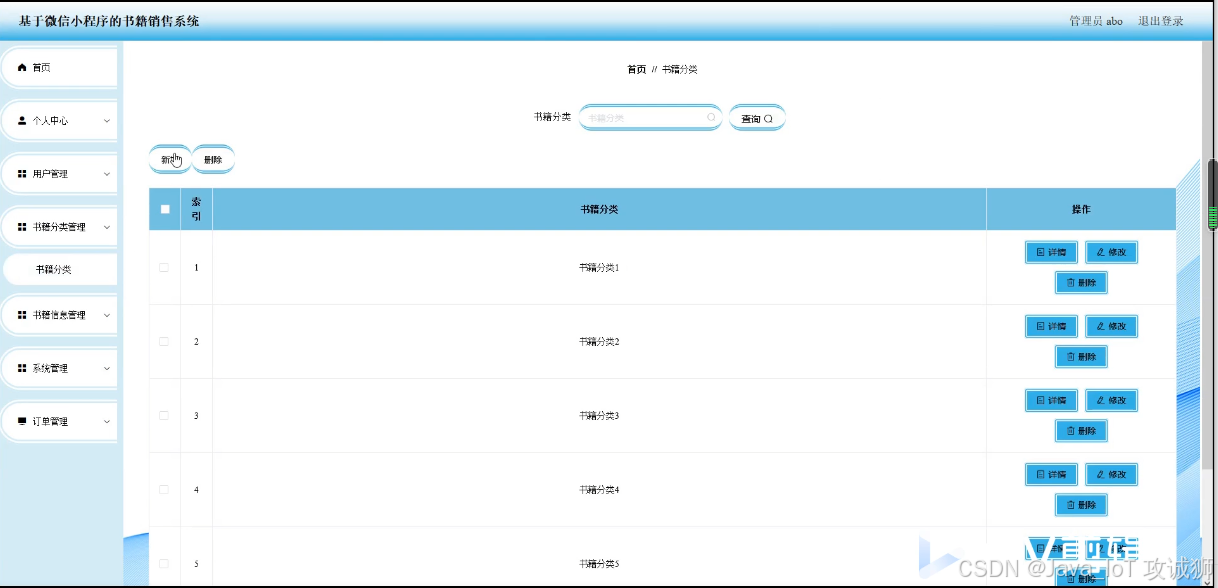Tick the checkbox for row 书籍分类3
This screenshot has width=1218, height=588.
coord(164,415)
